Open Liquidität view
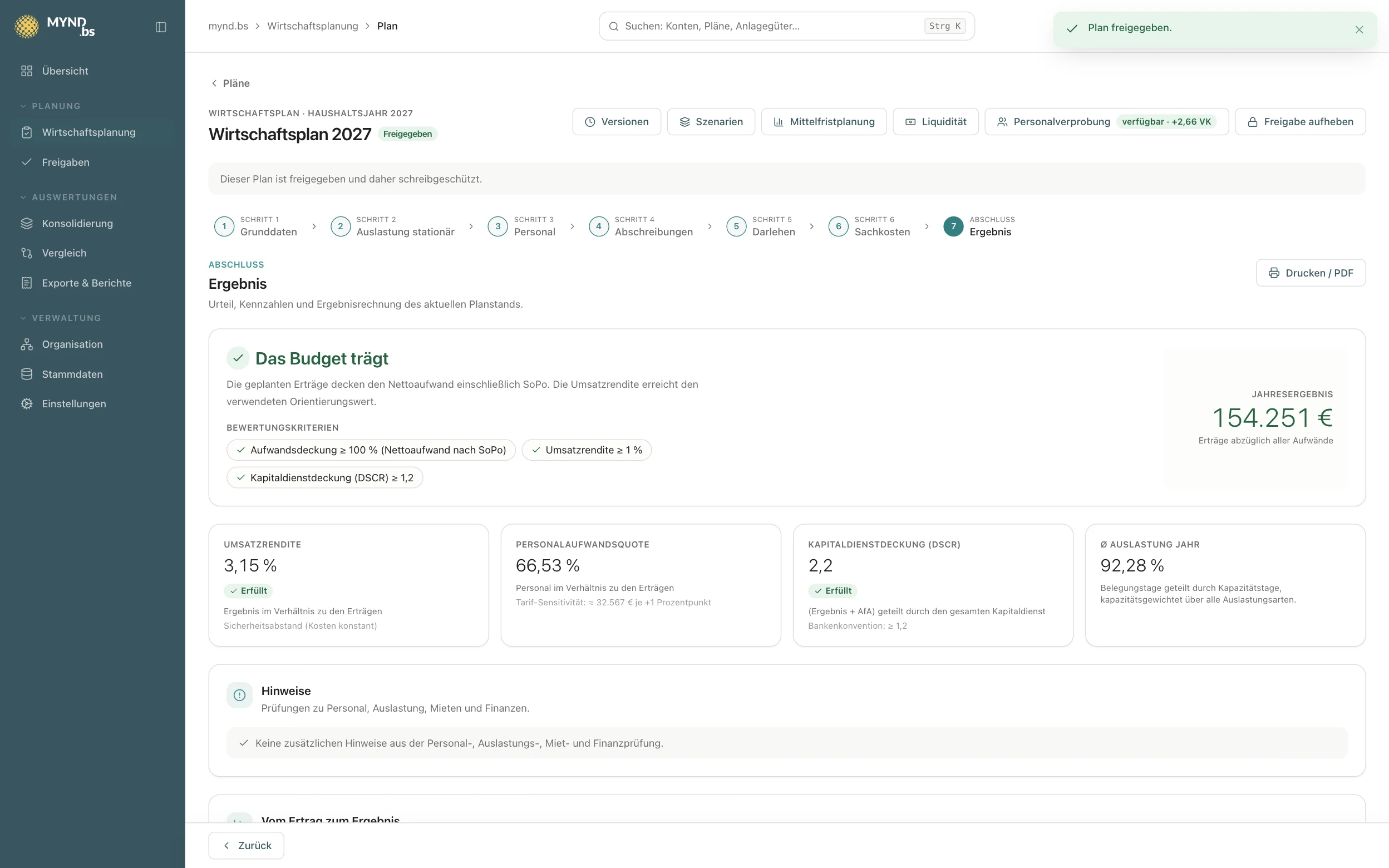 tap(935, 122)
